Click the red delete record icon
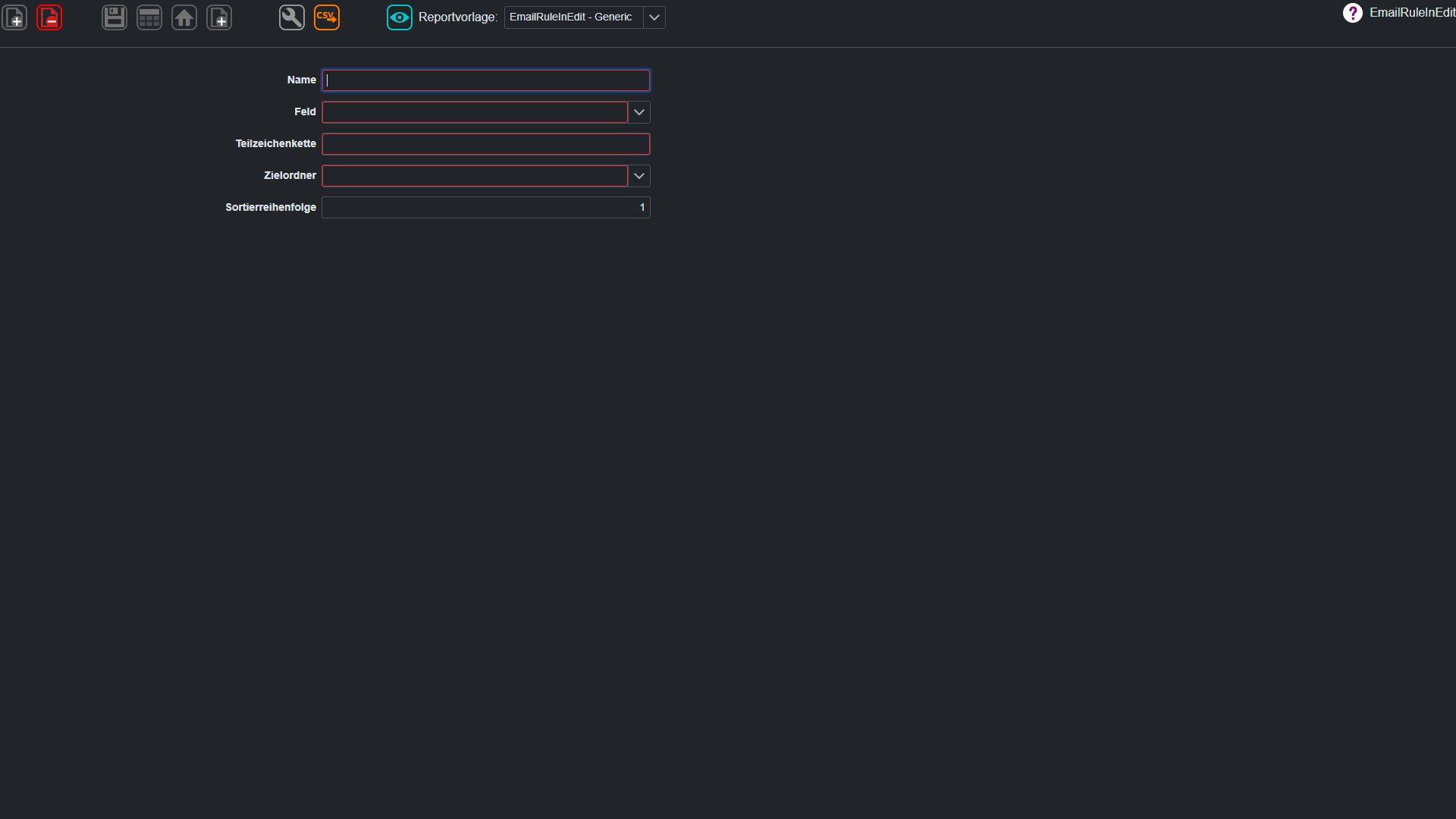The width and height of the screenshot is (1456, 819). (49, 17)
